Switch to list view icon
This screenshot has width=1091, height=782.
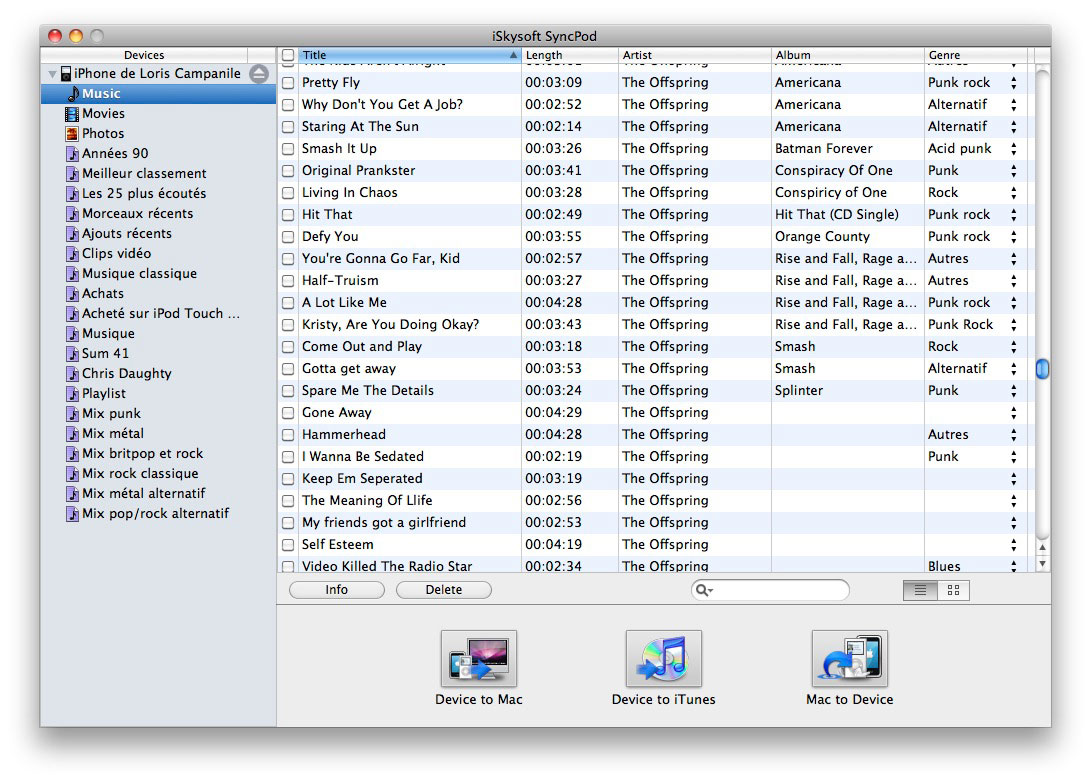pyautogui.click(x=920, y=590)
